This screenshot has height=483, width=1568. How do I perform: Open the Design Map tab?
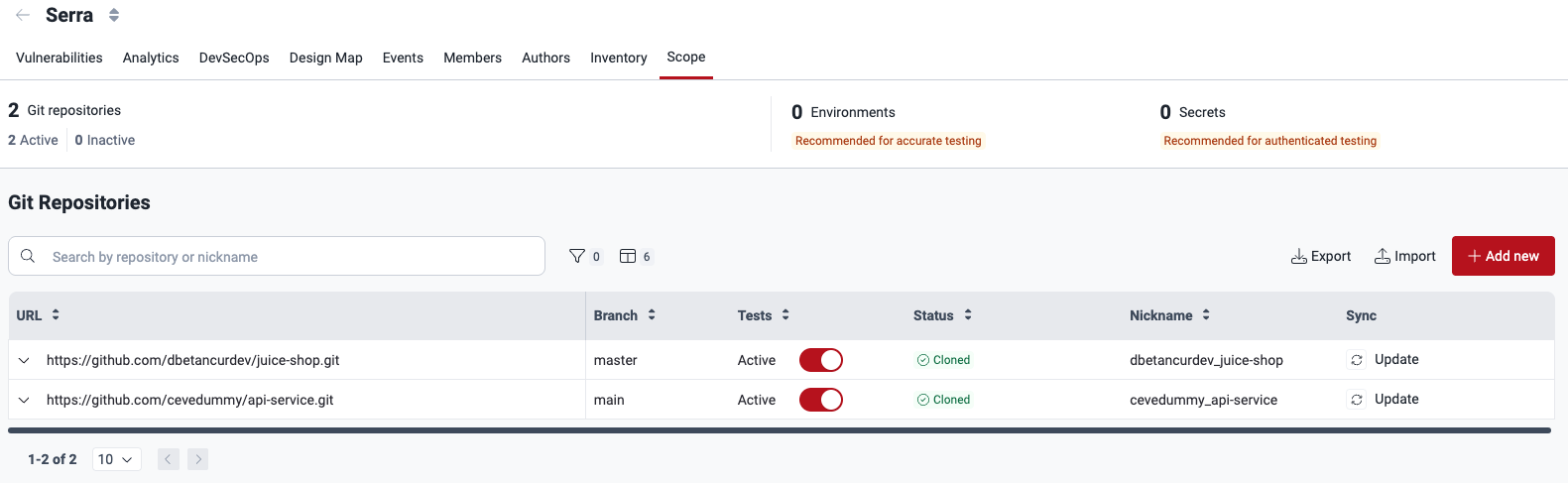click(x=326, y=58)
